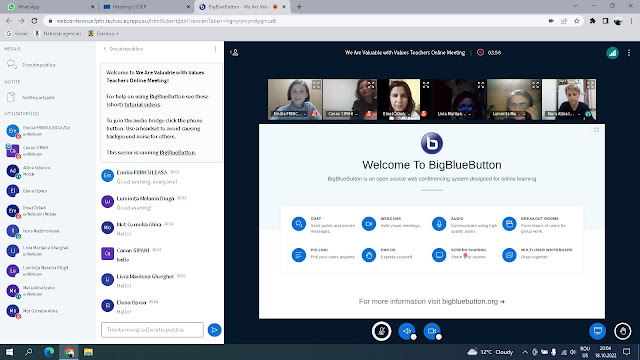Click the share screen icon
This screenshot has width=640, height=360.
point(598,331)
